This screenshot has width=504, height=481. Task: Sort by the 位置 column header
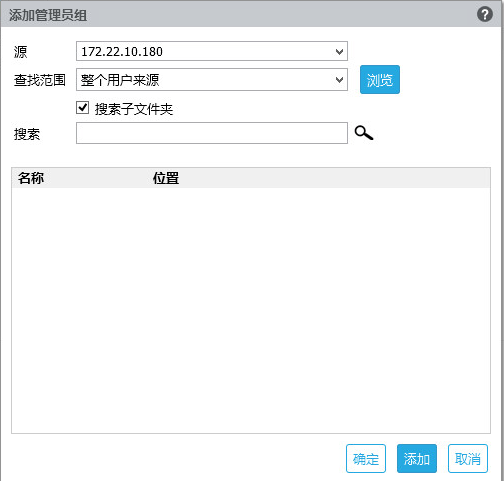tap(166, 178)
